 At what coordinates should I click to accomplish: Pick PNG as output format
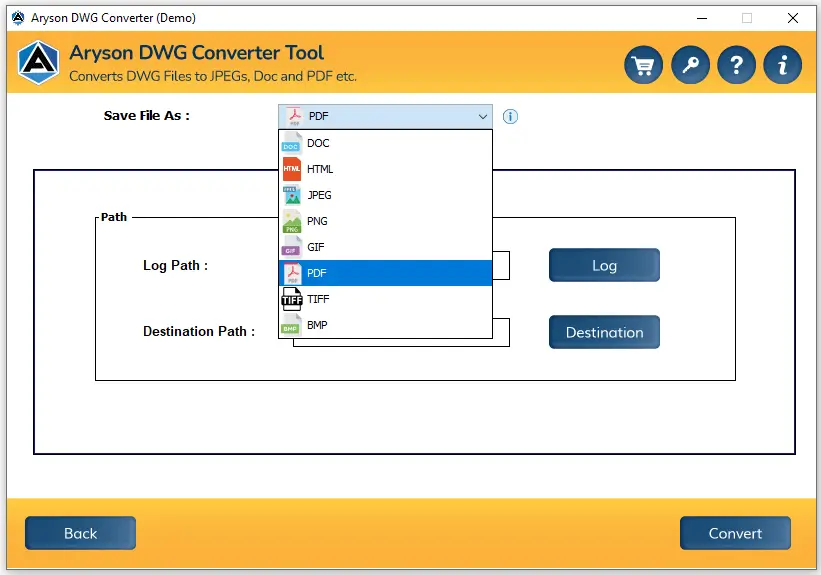tap(385, 221)
